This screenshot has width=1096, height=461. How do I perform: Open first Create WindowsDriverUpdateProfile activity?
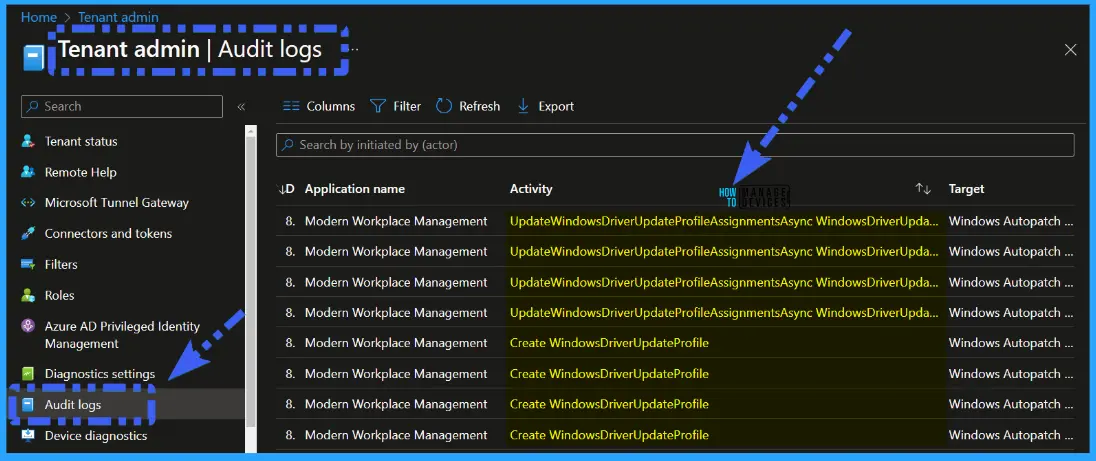pyautogui.click(x=609, y=343)
